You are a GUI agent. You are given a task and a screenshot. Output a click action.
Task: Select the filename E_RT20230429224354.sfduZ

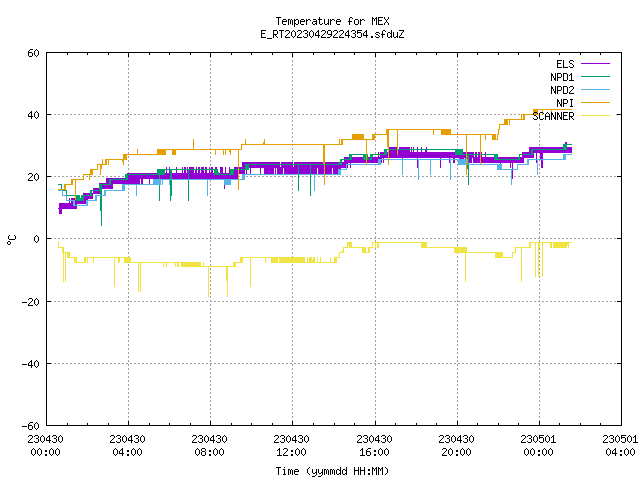332,34
